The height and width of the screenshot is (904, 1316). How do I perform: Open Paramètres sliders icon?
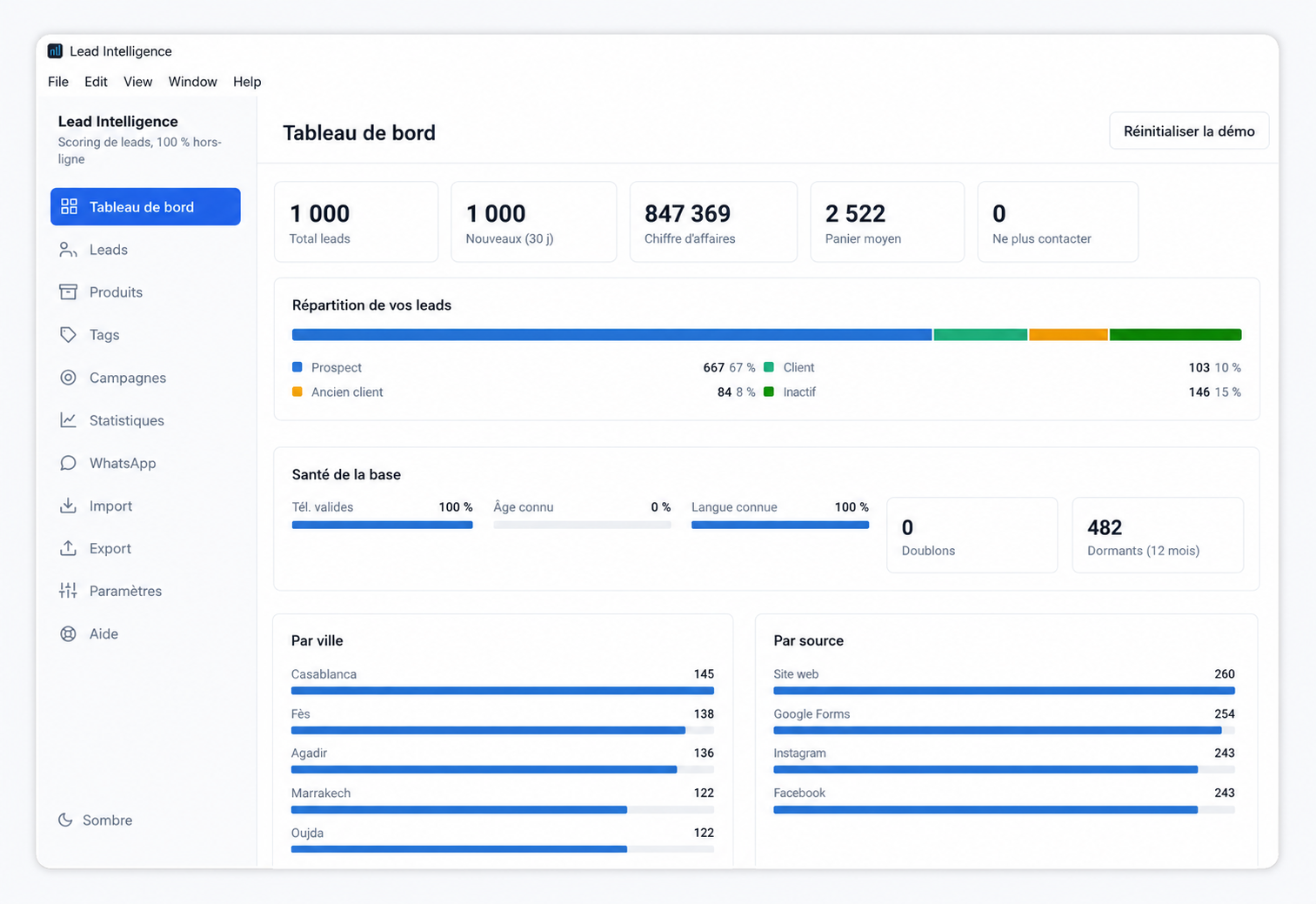click(x=68, y=591)
